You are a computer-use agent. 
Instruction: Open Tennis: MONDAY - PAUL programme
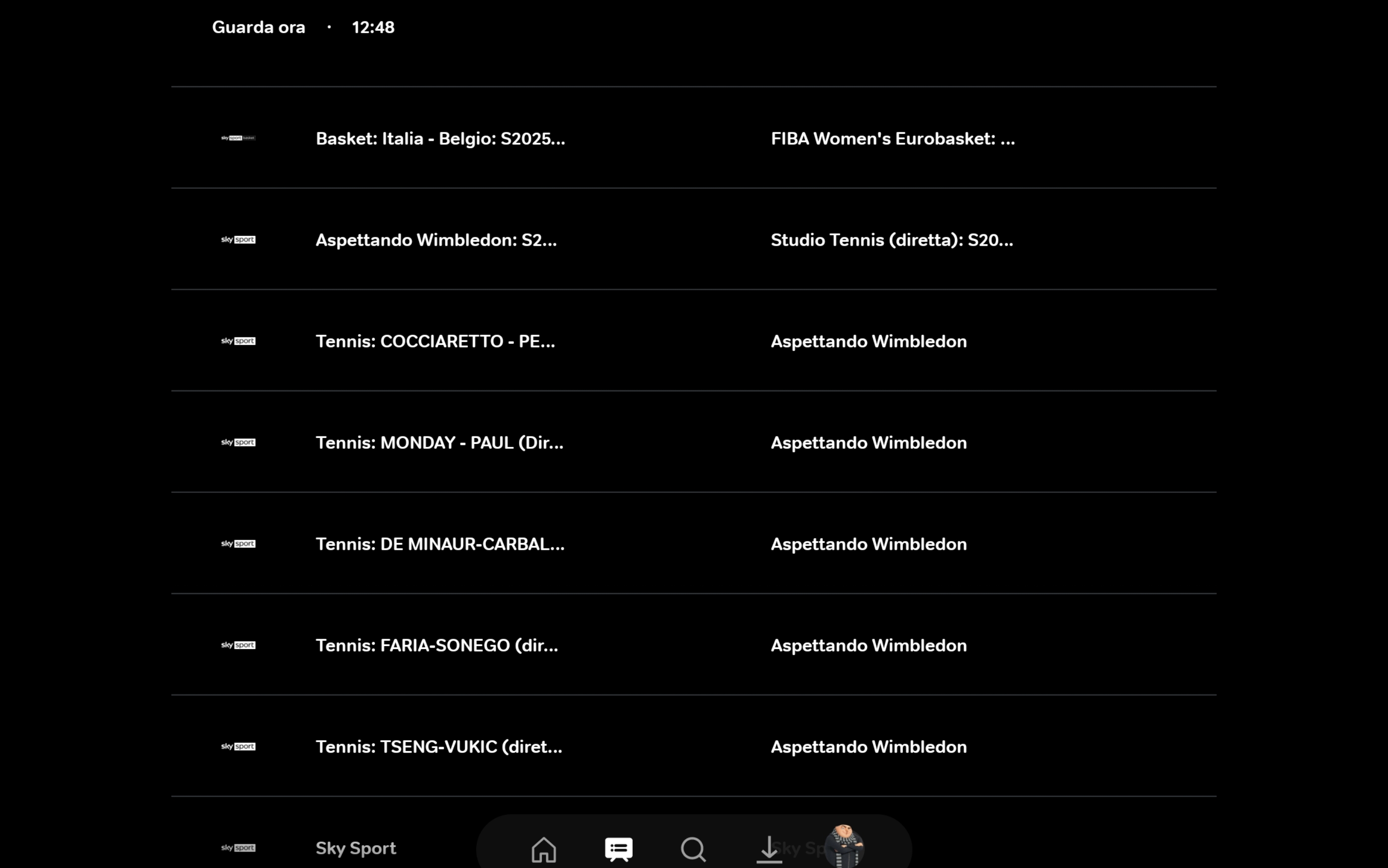point(439,442)
